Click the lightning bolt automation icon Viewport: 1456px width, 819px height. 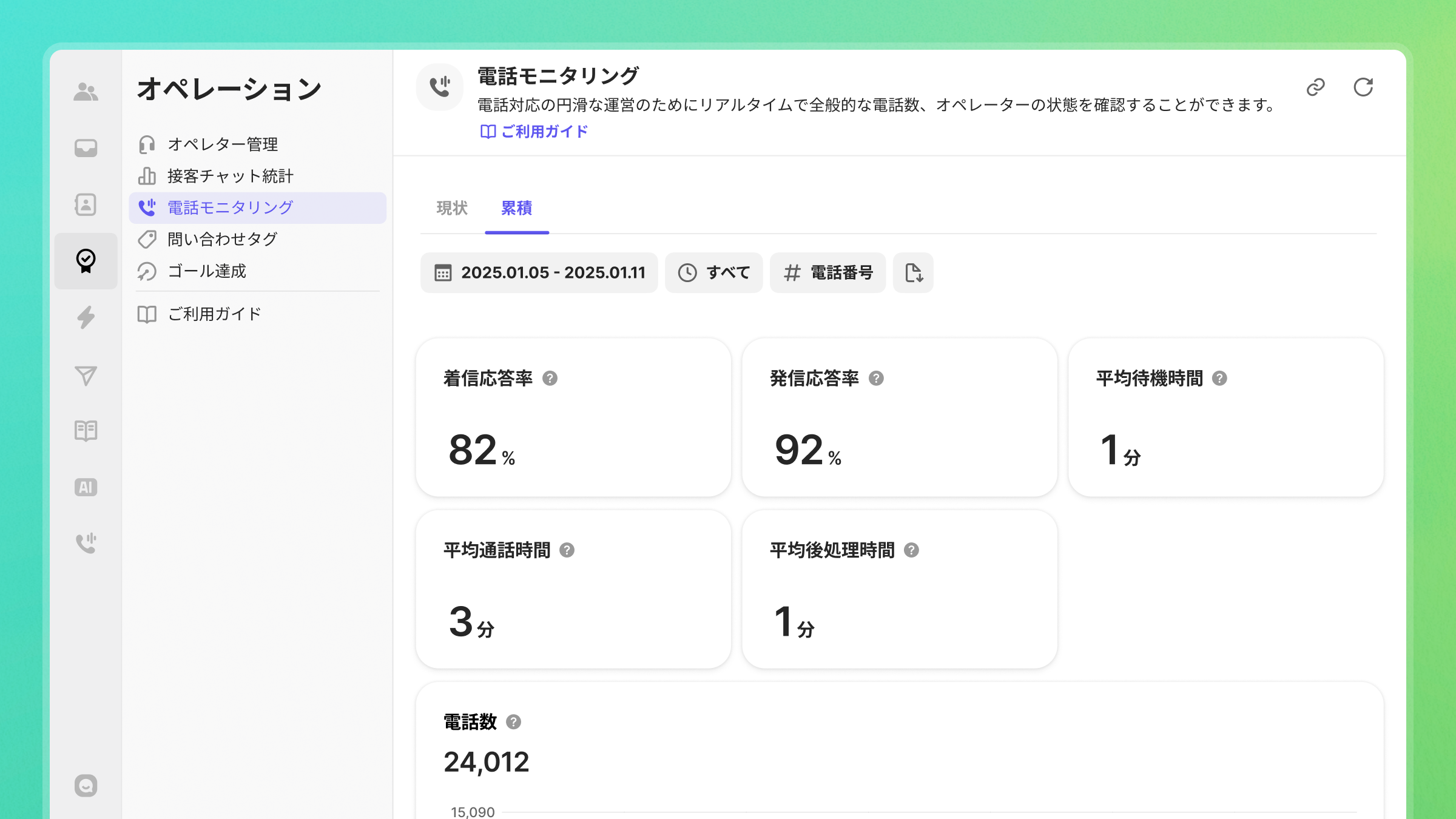pyautogui.click(x=86, y=317)
